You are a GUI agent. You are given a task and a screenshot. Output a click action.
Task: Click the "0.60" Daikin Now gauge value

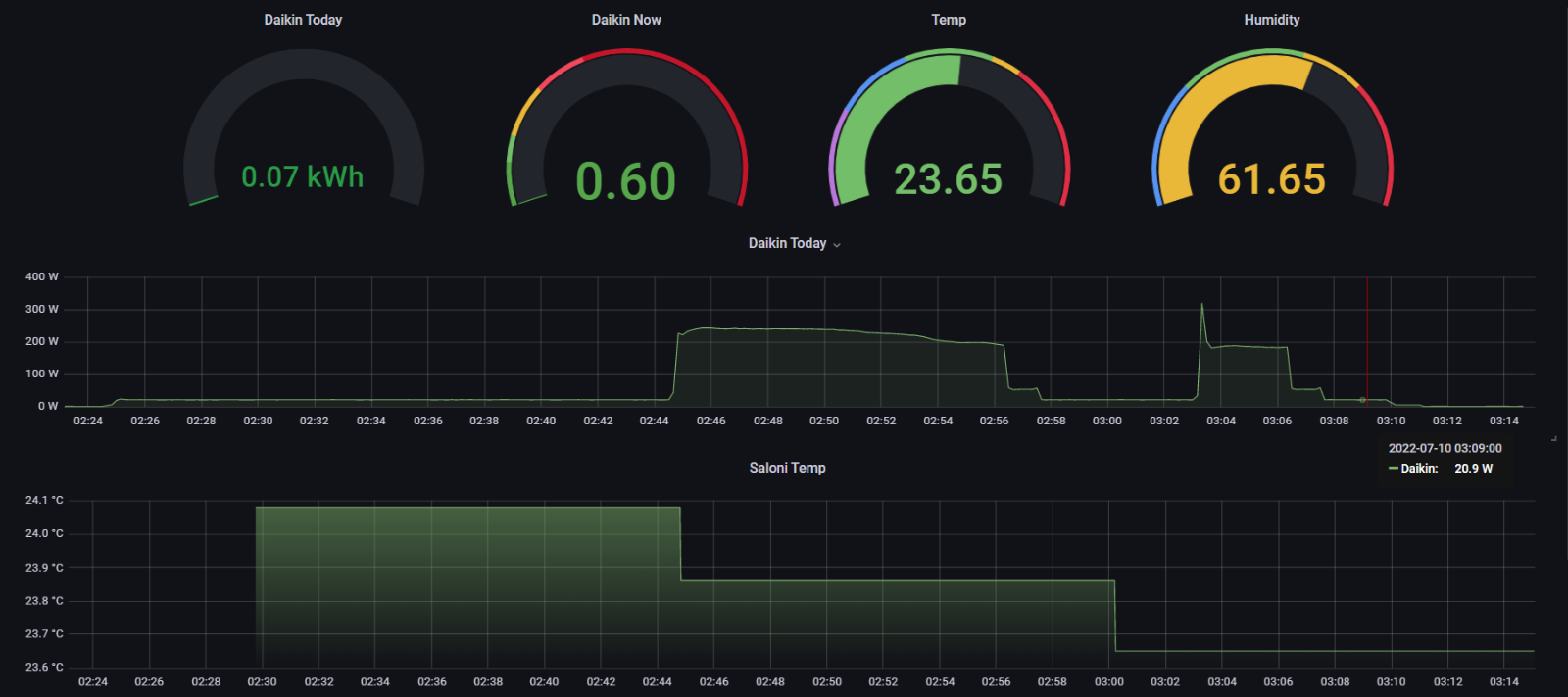tap(626, 181)
